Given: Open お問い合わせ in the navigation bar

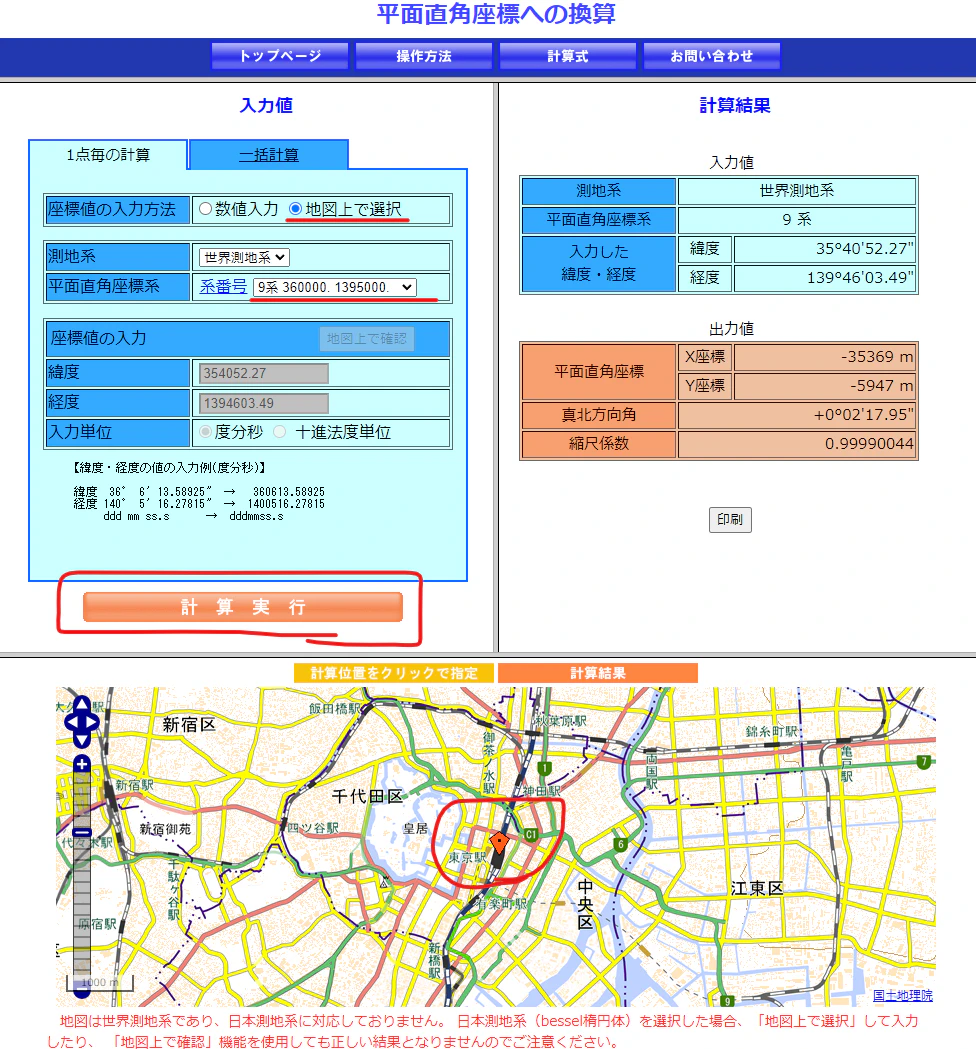Looking at the screenshot, I should click(x=712, y=56).
